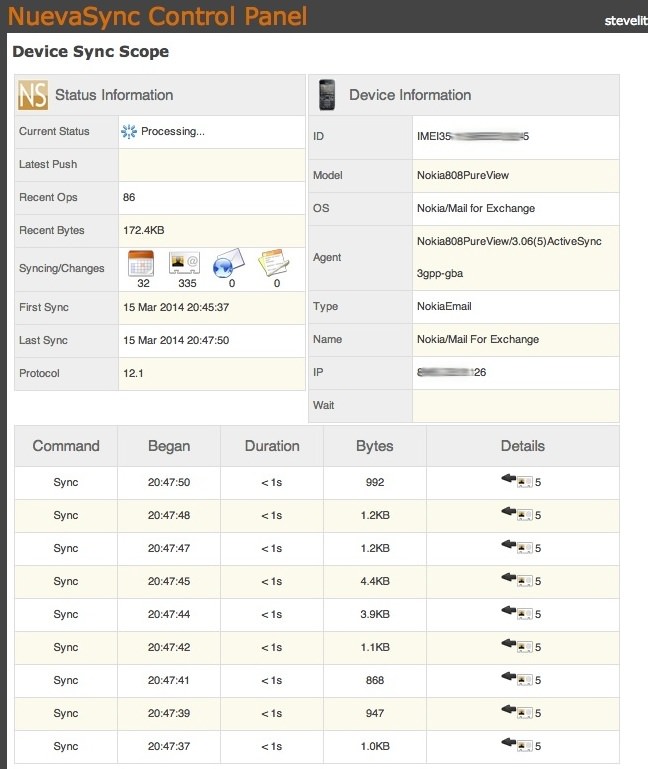Click the NS logo in Status Information
Viewport: 648px width, 769px height.
tap(33, 95)
